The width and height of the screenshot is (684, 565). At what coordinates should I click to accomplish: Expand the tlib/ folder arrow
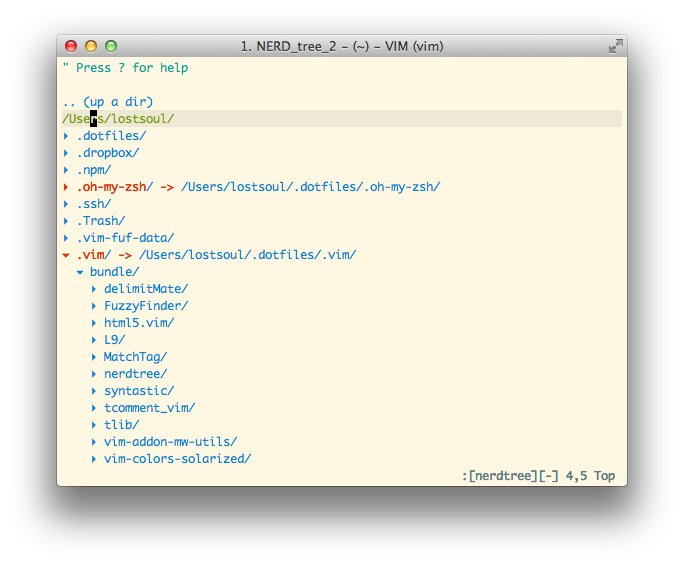pos(94,425)
